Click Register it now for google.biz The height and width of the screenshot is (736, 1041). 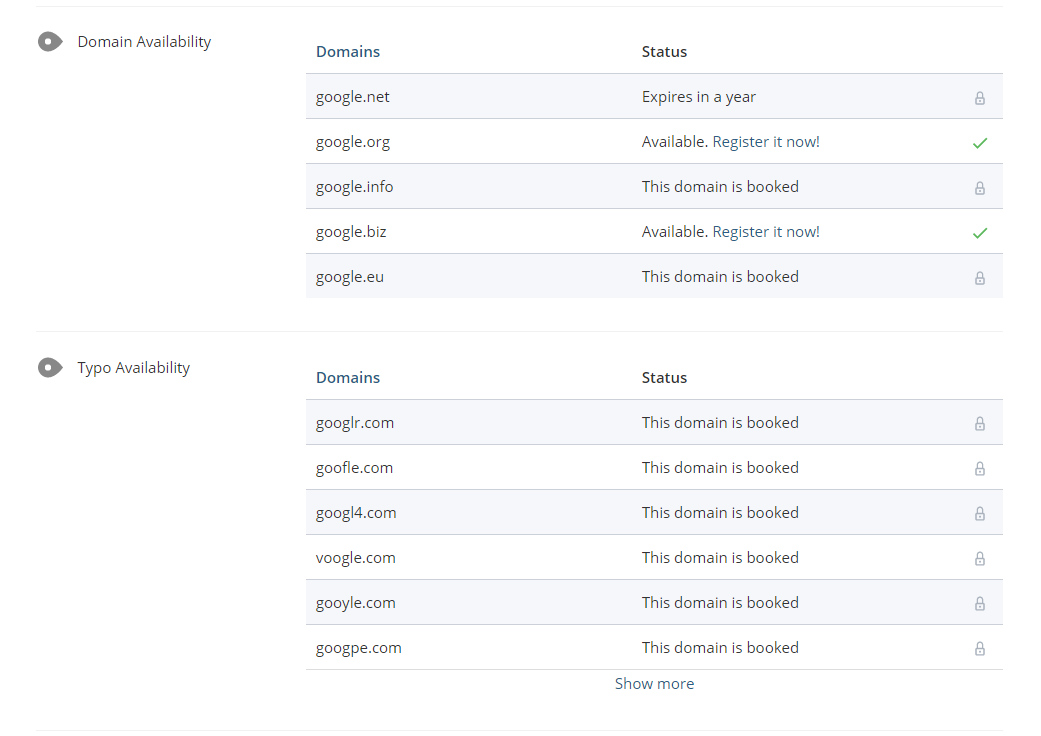766,232
